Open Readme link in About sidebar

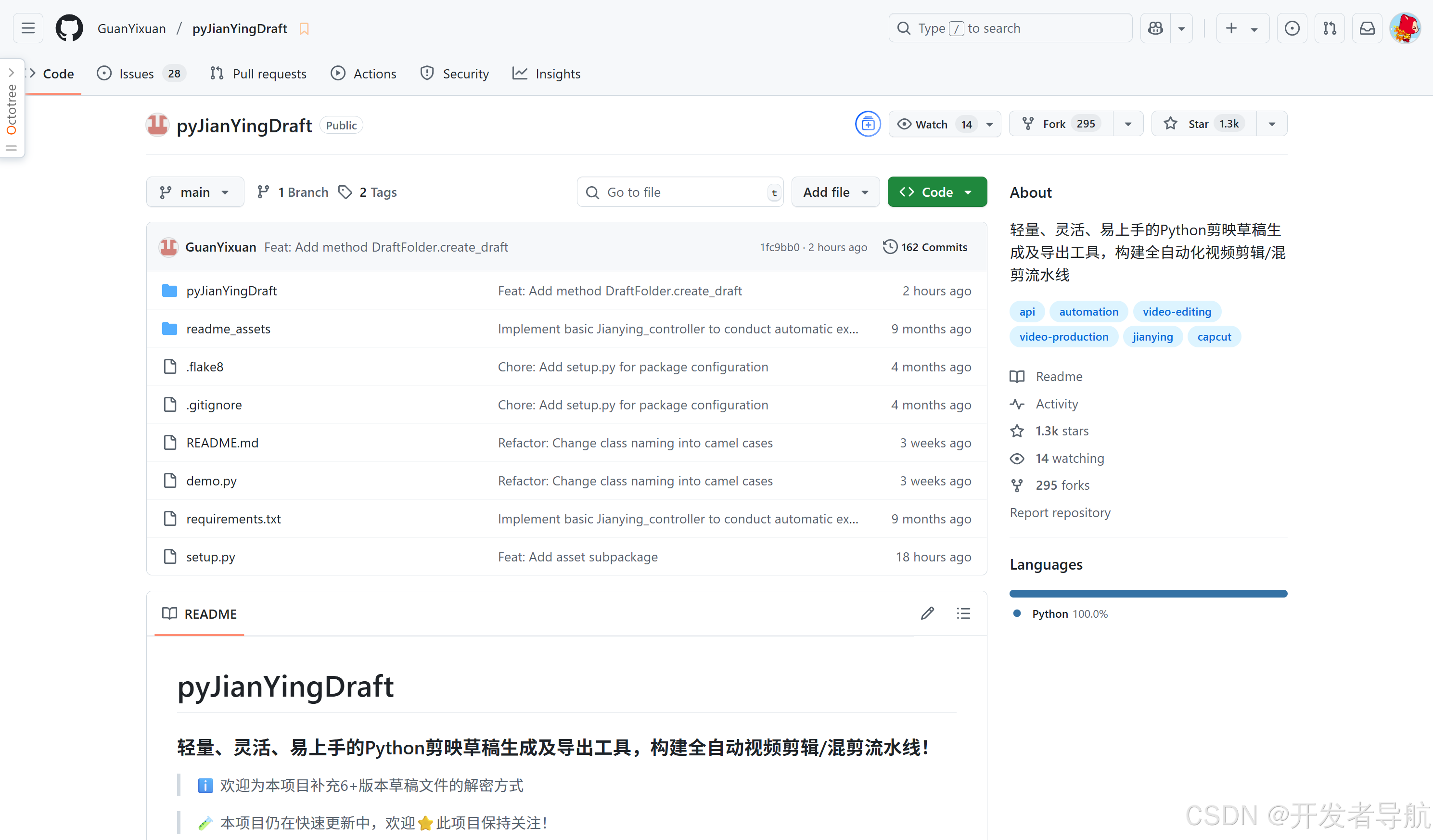coord(1047,377)
